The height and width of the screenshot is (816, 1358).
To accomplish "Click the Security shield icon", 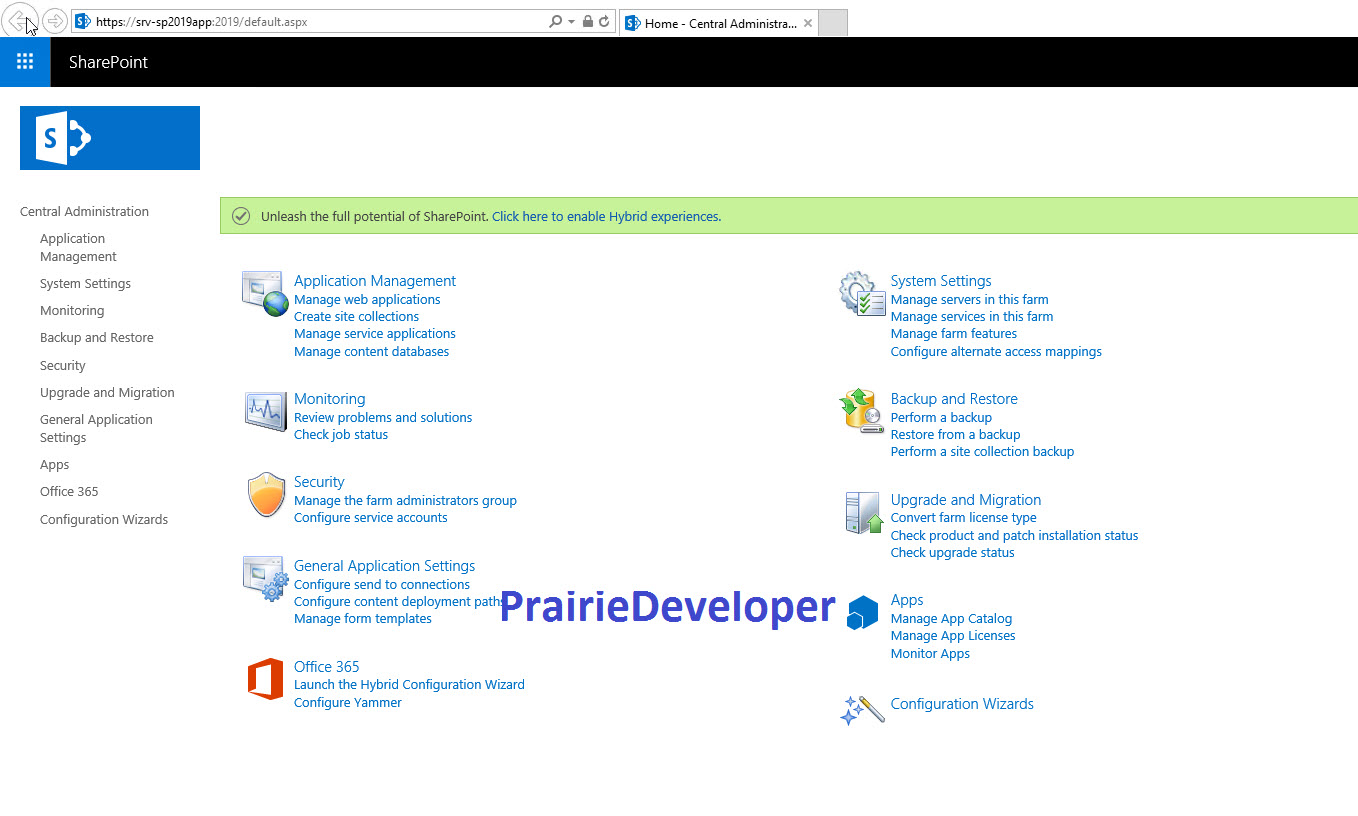I will 266,495.
